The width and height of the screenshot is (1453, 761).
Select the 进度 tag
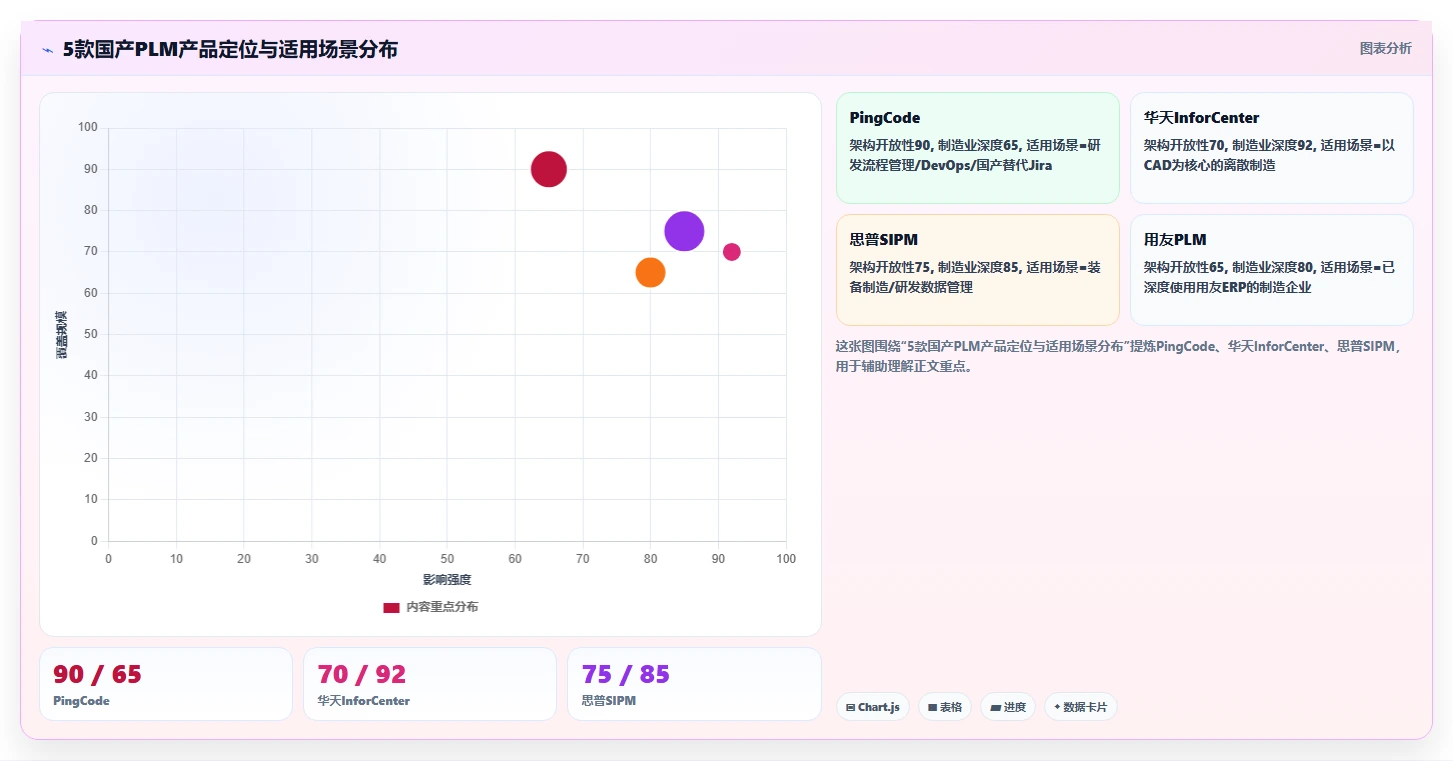click(x=1007, y=707)
